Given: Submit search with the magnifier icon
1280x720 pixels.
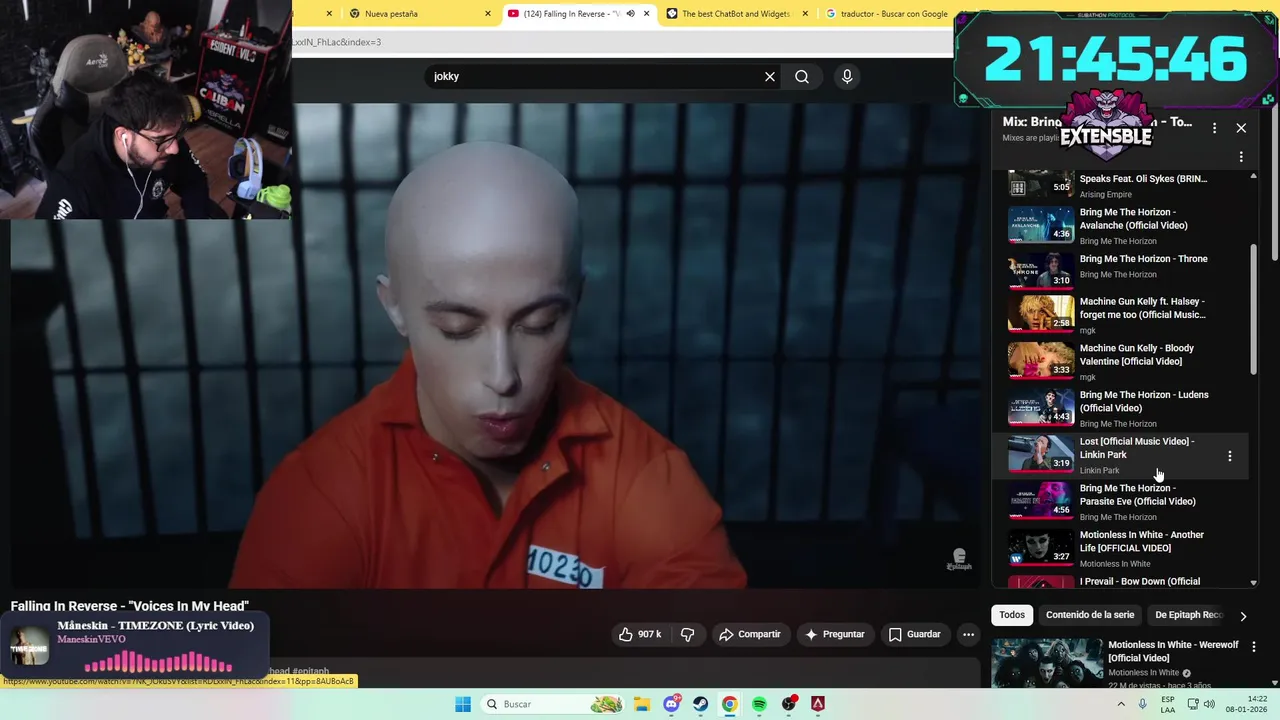Looking at the screenshot, I should 802,77.
